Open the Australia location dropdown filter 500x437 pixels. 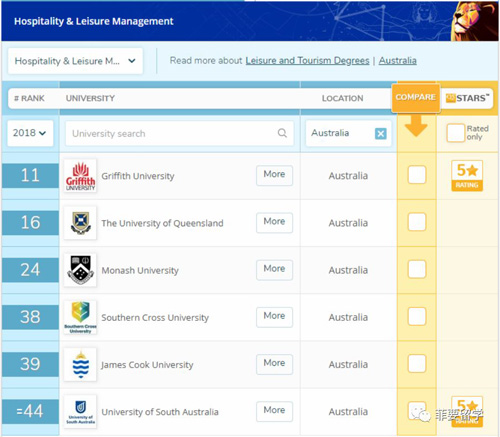tap(348, 133)
